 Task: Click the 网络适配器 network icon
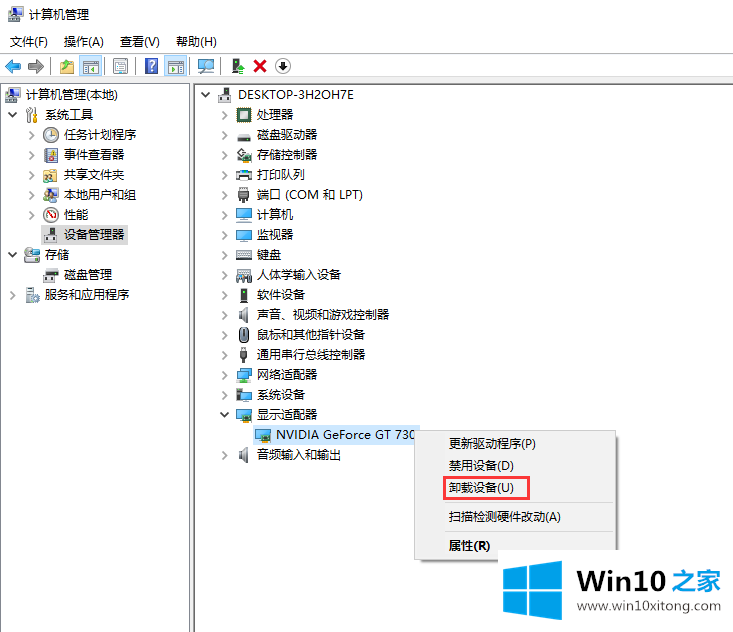pos(244,375)
